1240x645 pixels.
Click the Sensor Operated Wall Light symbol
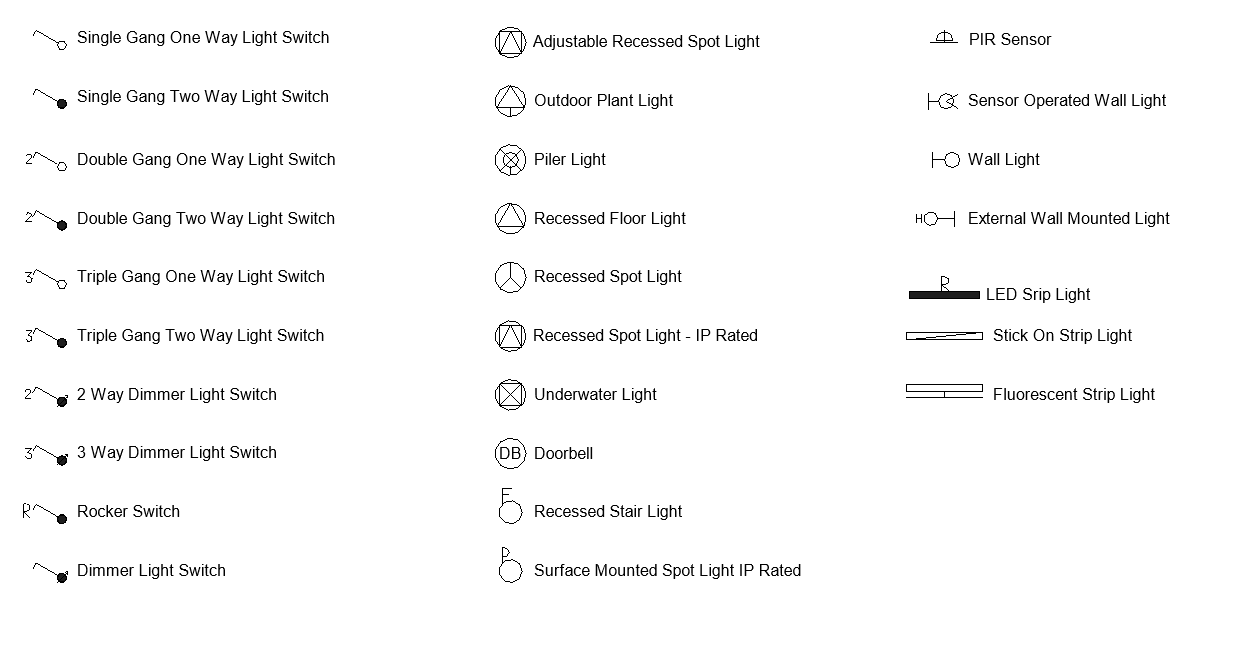pyautogui.click(x=943, y=101)
